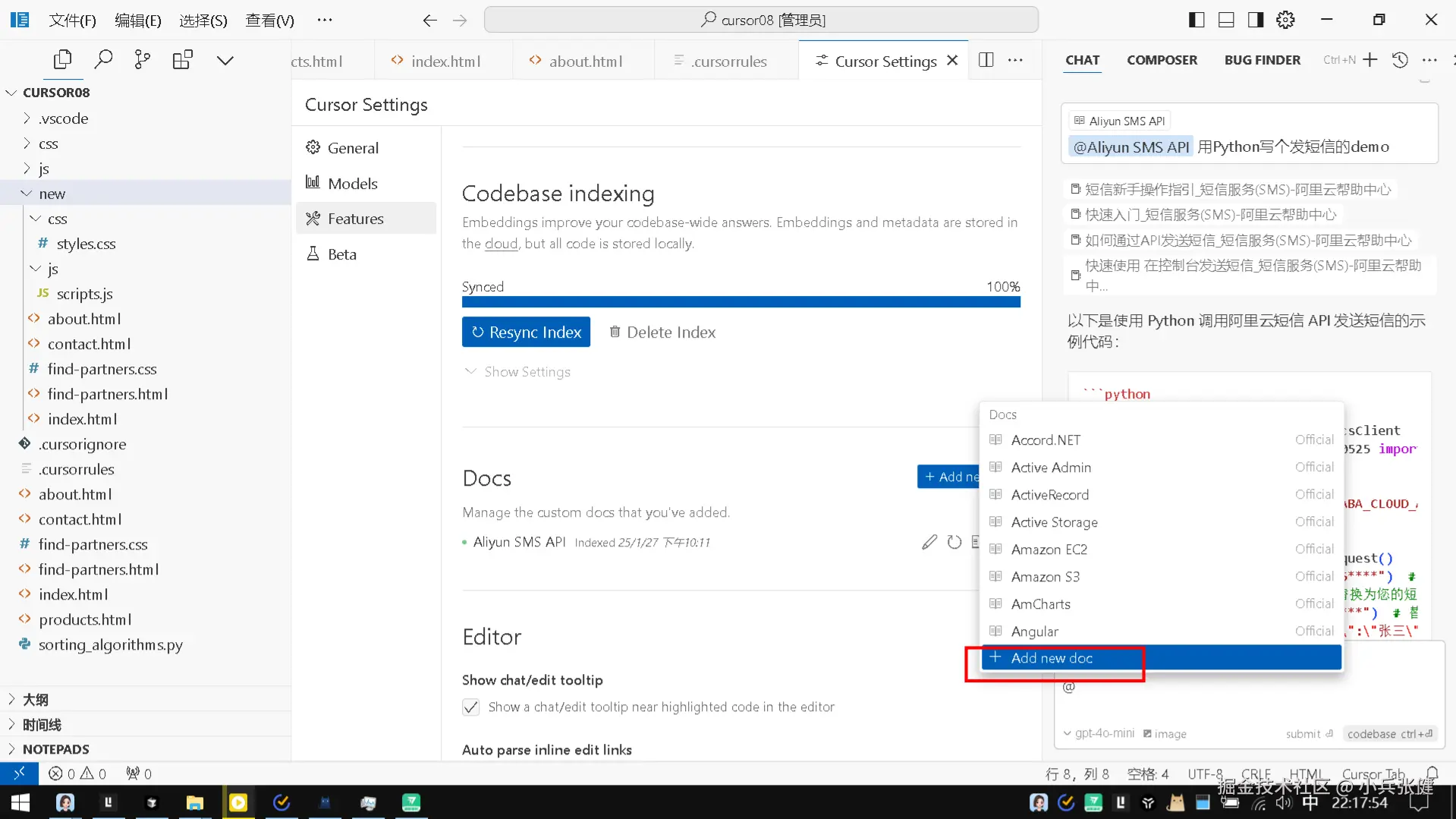Show chat history clock icon
The image size is (1456, 819).
tap(1400, 60)
